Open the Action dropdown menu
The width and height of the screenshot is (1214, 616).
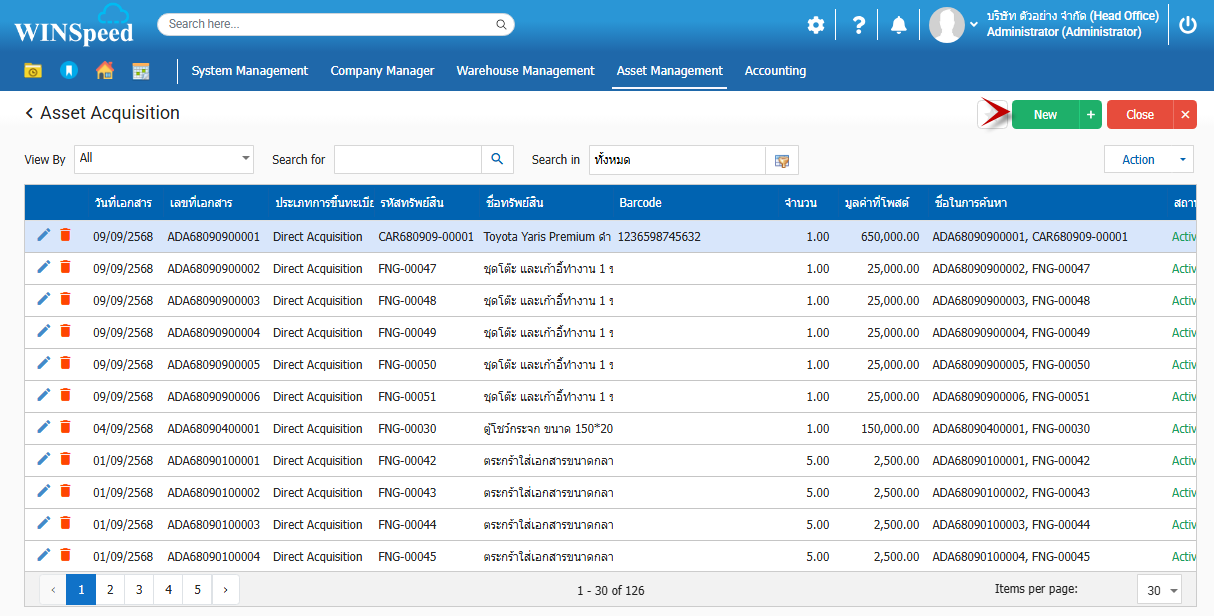[1148, 159]
